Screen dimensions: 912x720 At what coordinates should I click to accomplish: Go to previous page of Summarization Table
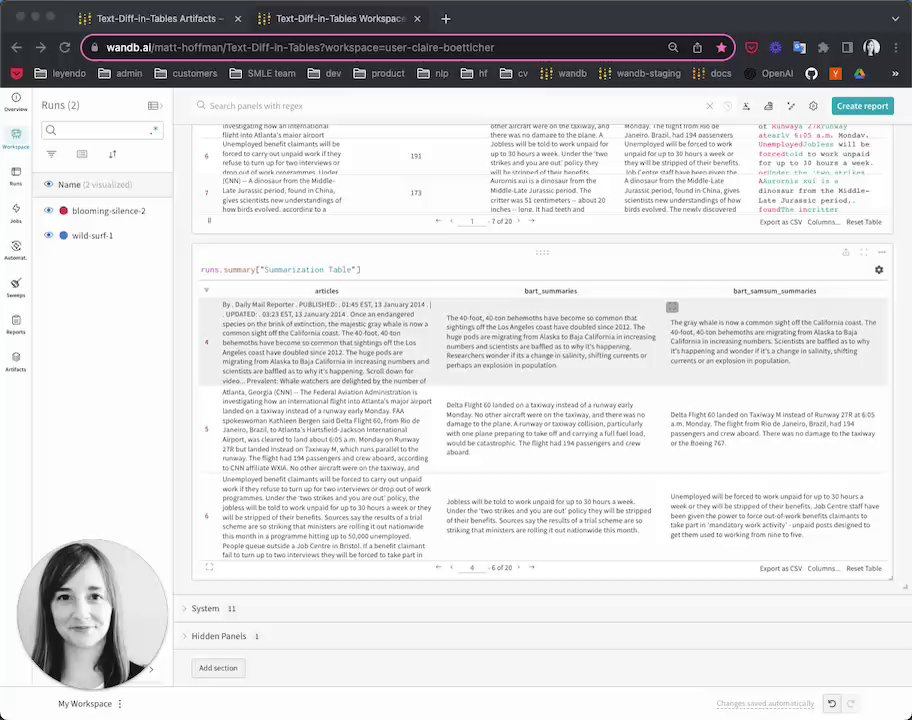451,568
